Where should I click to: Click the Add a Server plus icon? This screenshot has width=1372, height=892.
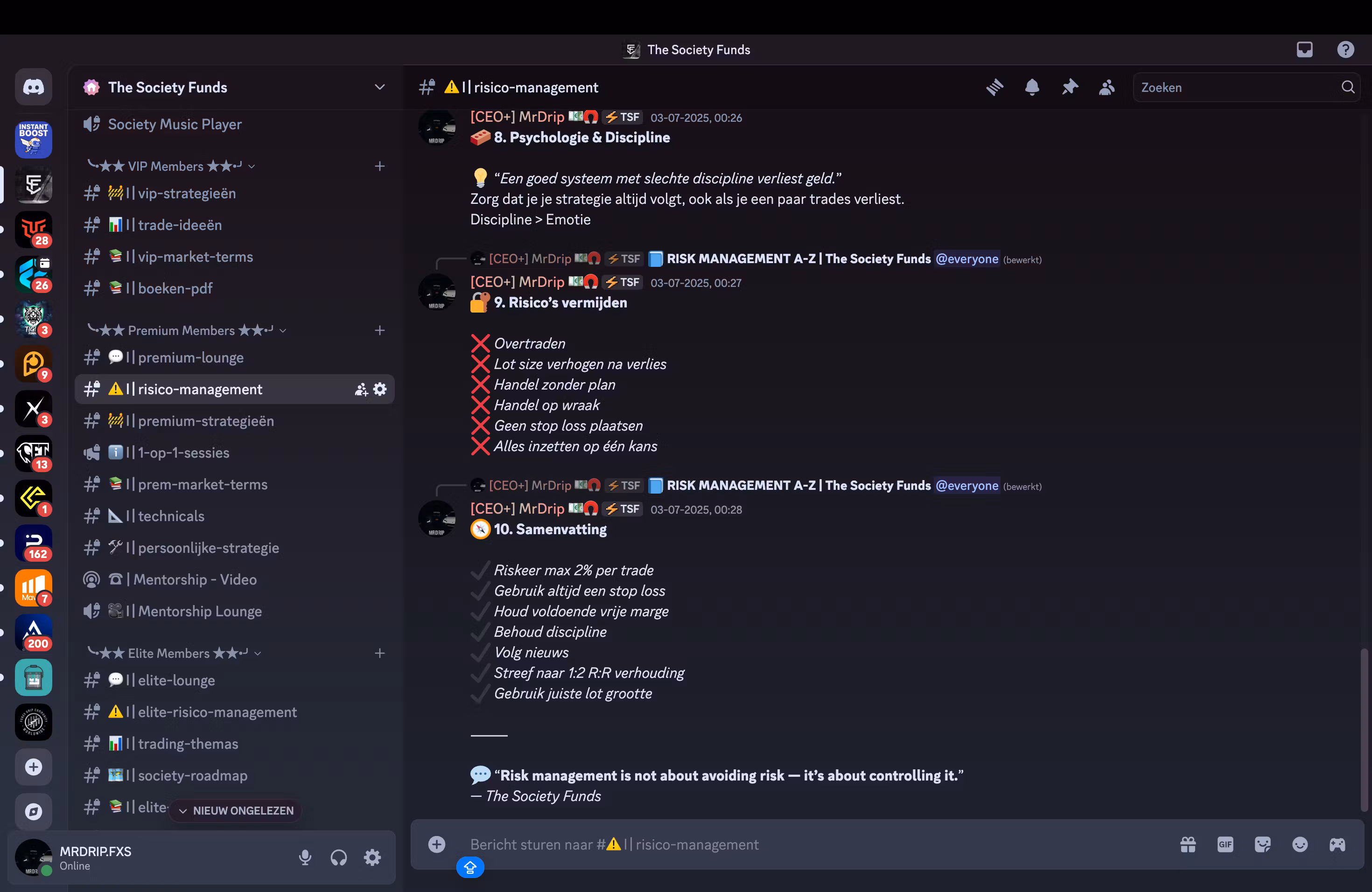(x=34, y=767)
